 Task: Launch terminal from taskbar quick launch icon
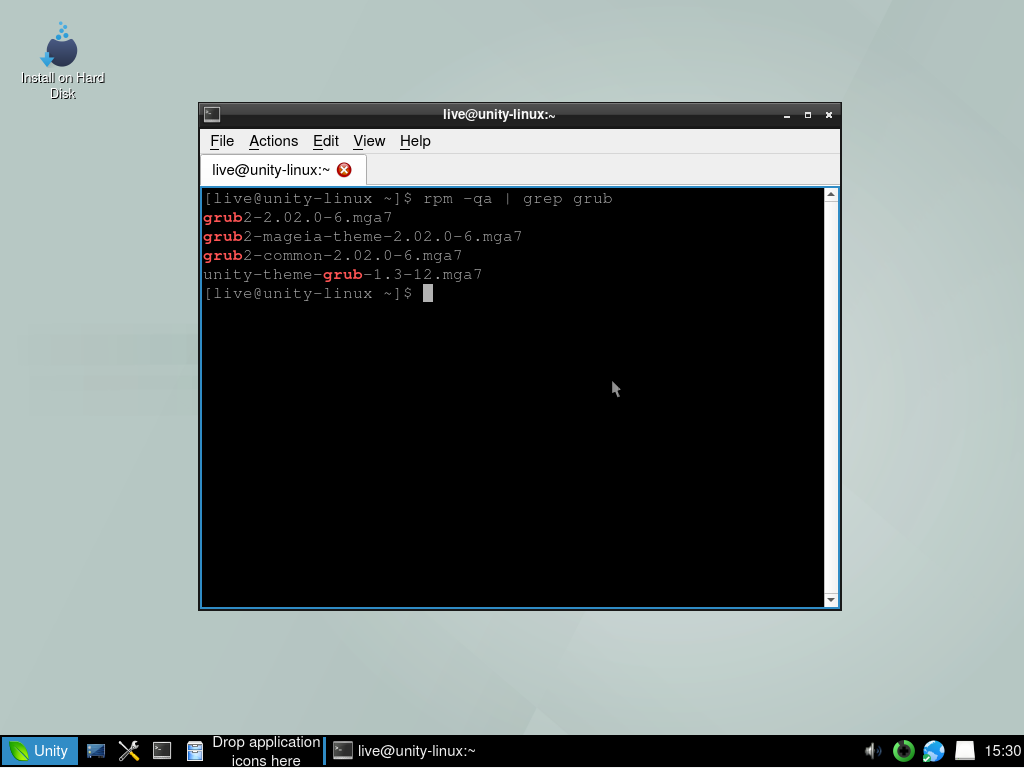(162, 751)
